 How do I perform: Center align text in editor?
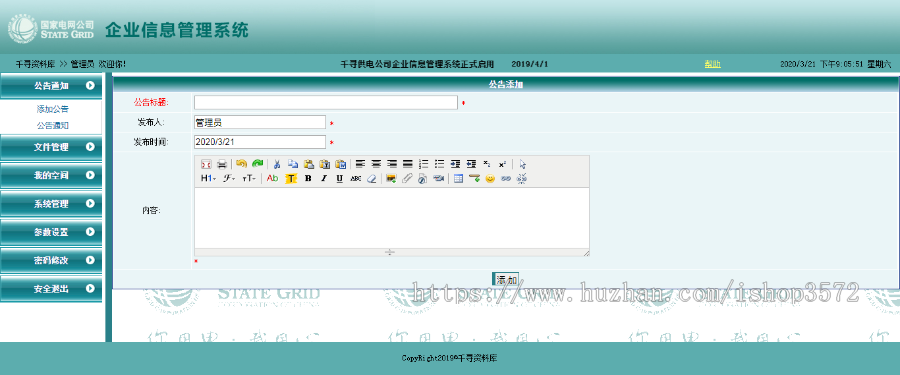pos(376,164)
